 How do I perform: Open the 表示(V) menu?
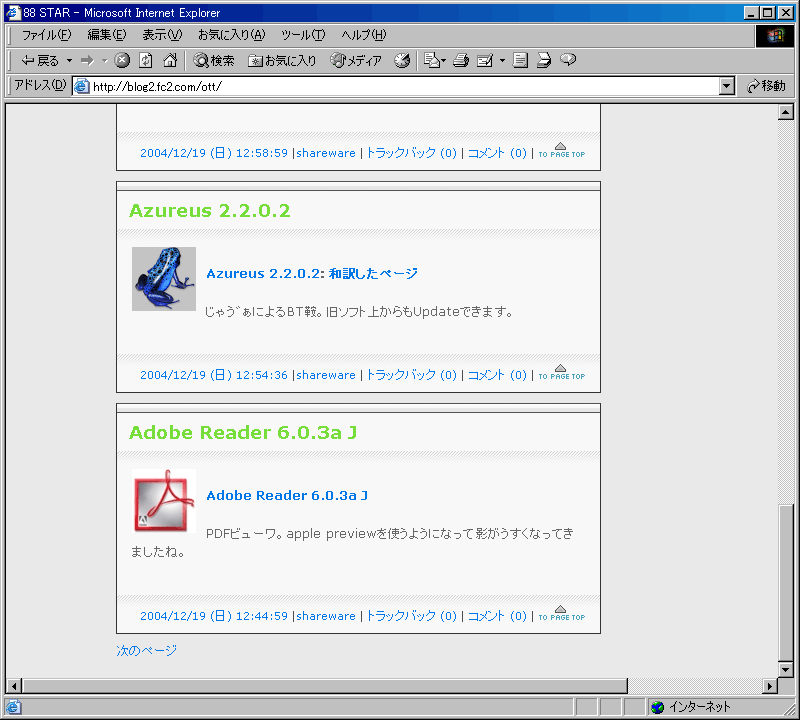162,35
